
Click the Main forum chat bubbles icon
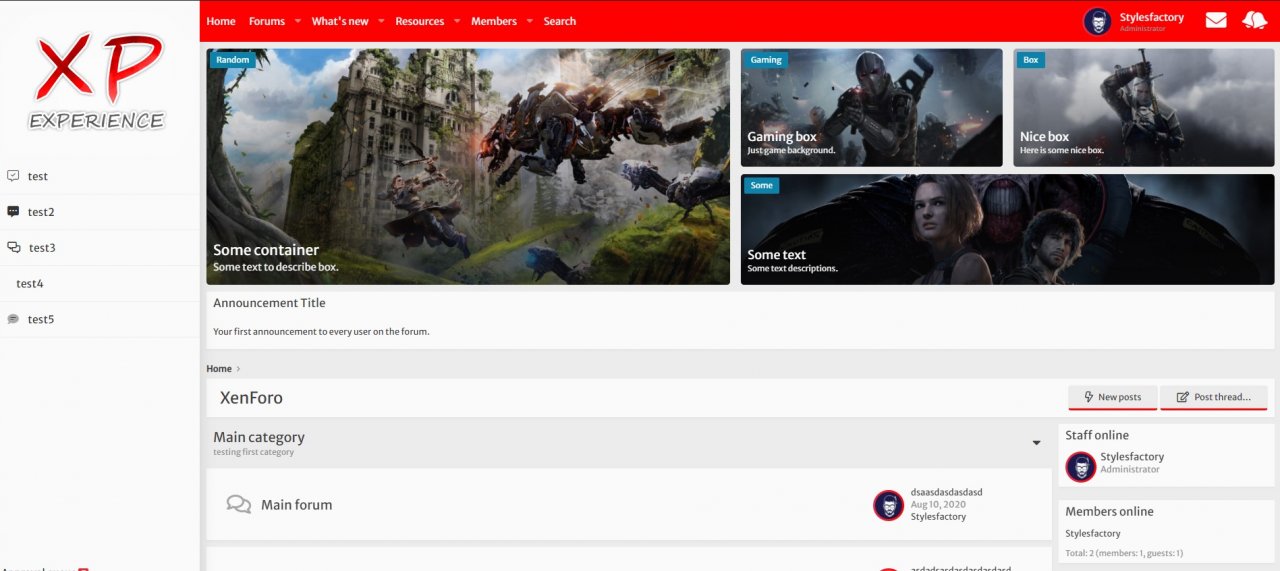coord(238,505)
